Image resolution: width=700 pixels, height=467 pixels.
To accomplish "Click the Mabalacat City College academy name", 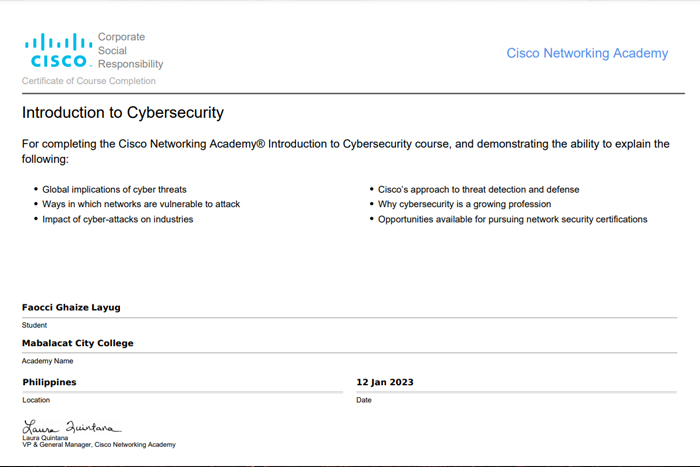I will [78, 344].
